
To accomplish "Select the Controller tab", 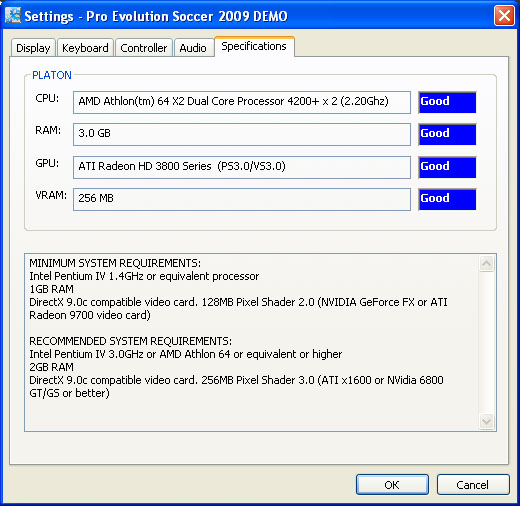I will 144,48.
